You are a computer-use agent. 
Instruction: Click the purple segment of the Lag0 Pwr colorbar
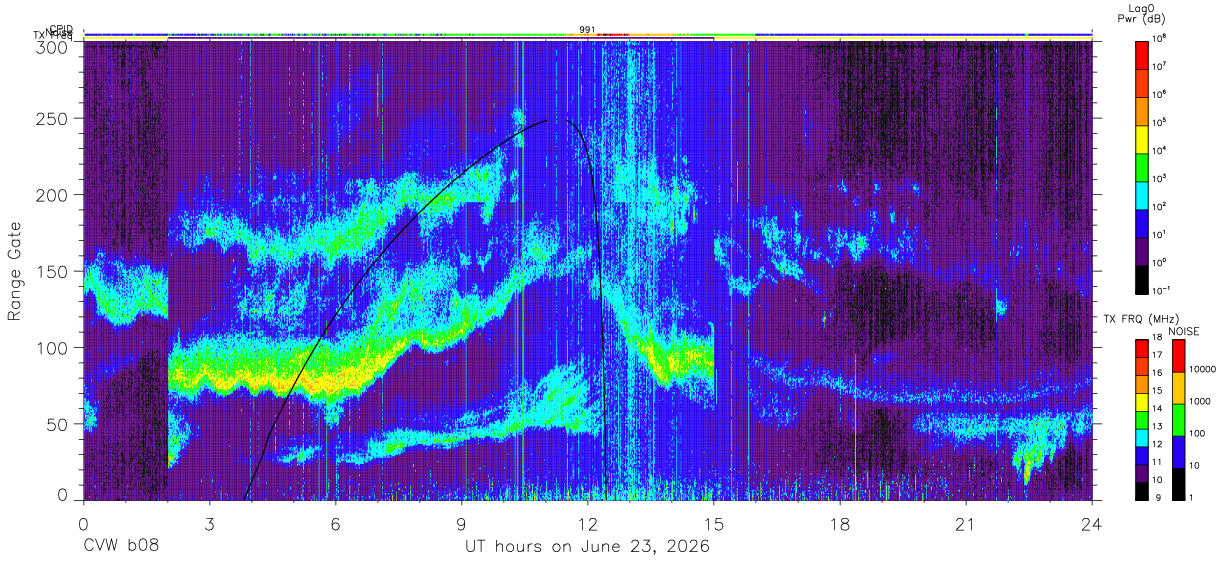click(1142, 251)
